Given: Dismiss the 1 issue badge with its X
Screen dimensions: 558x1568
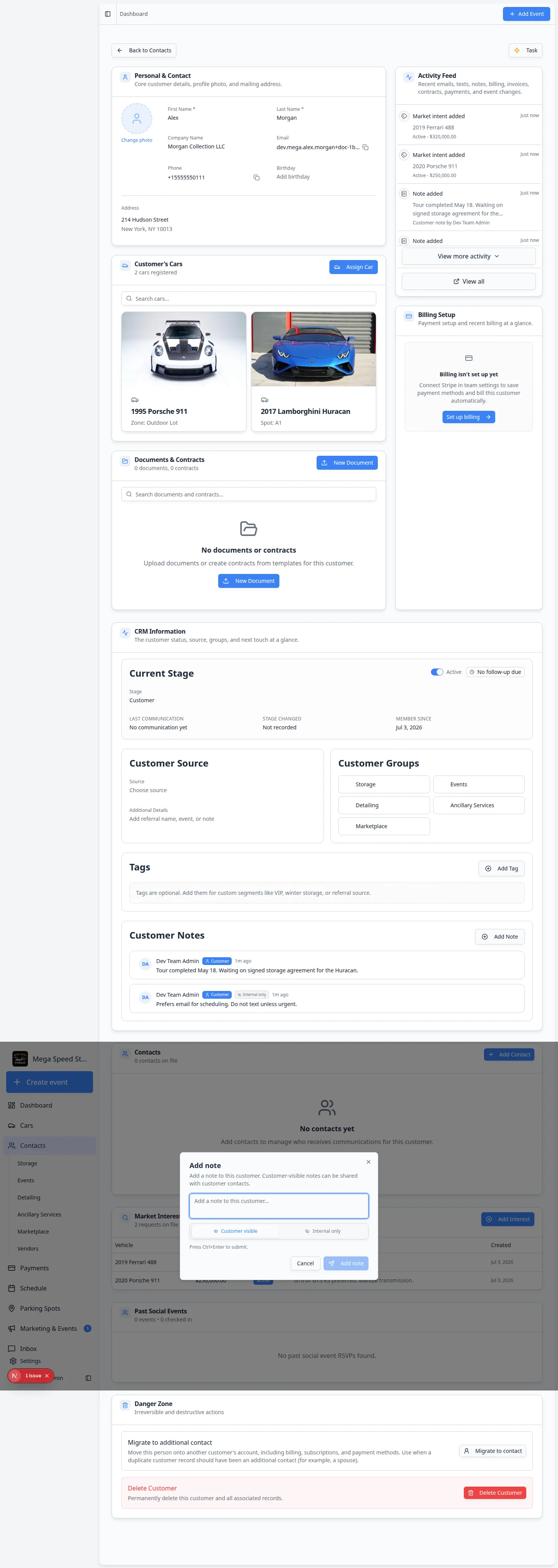Looking at the screenshot, I should pos(47,1376).
